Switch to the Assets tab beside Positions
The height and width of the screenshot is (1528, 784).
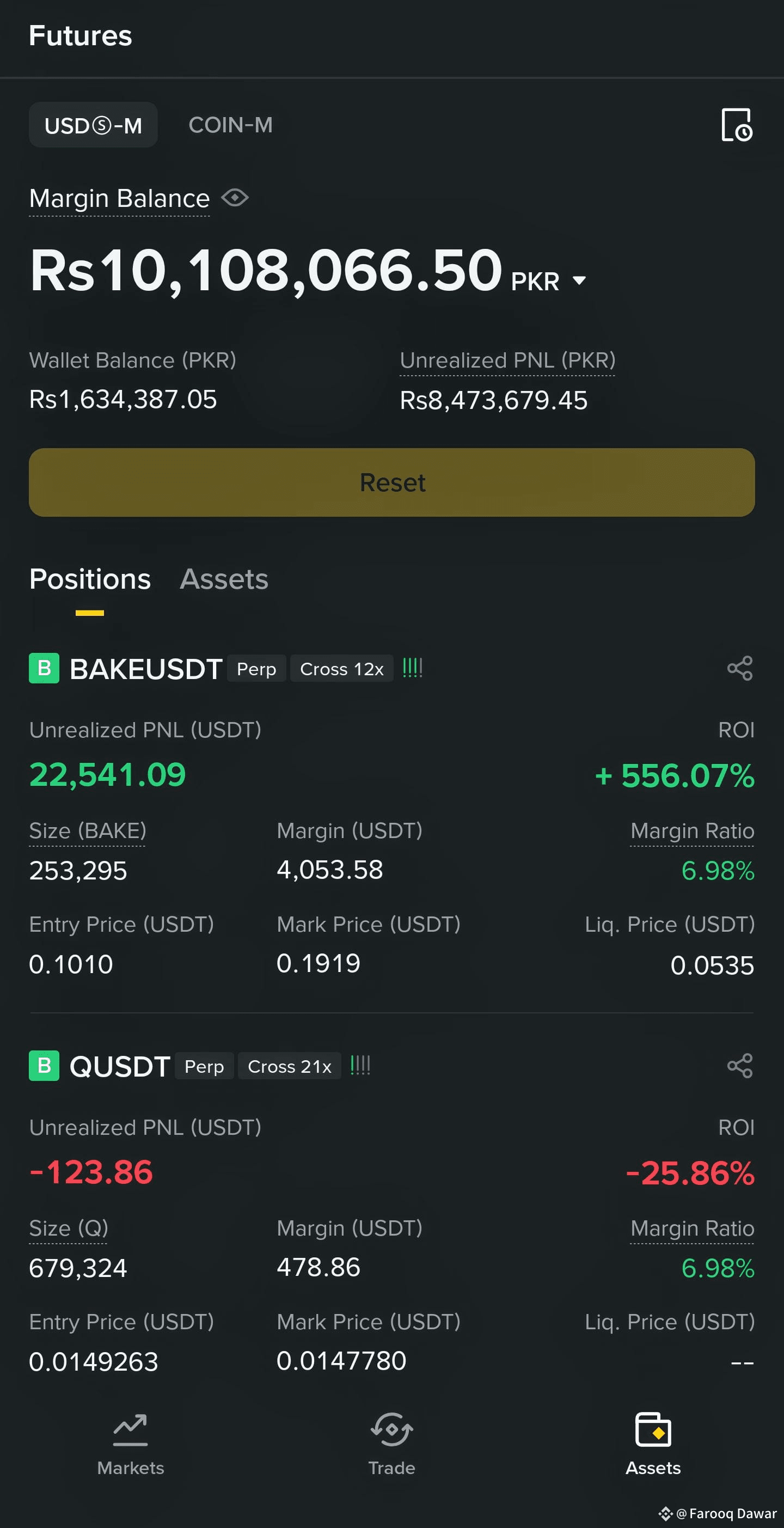pyautogui.click(x=224, y=579)
